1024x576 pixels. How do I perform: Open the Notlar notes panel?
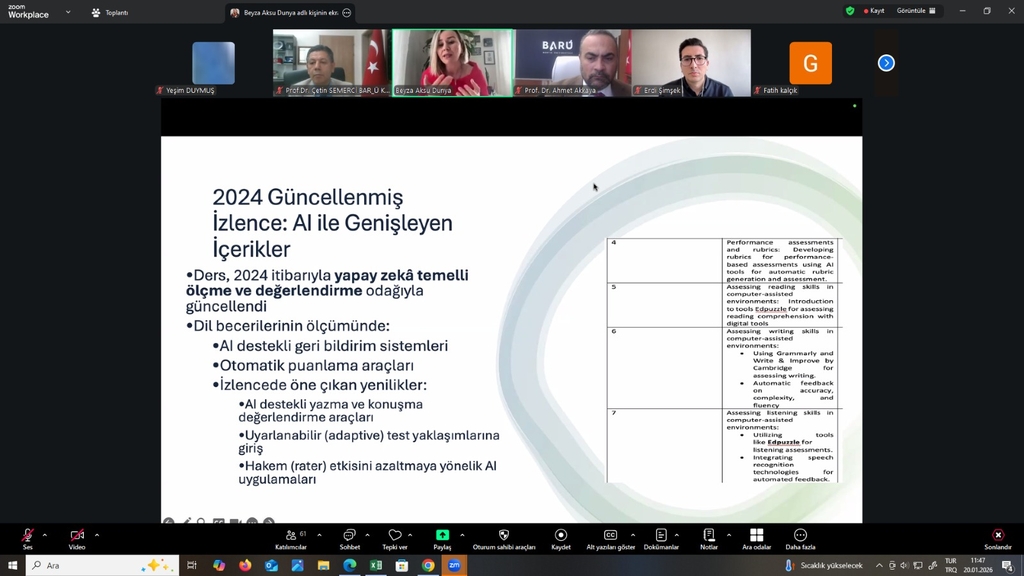tap(709, 536)
